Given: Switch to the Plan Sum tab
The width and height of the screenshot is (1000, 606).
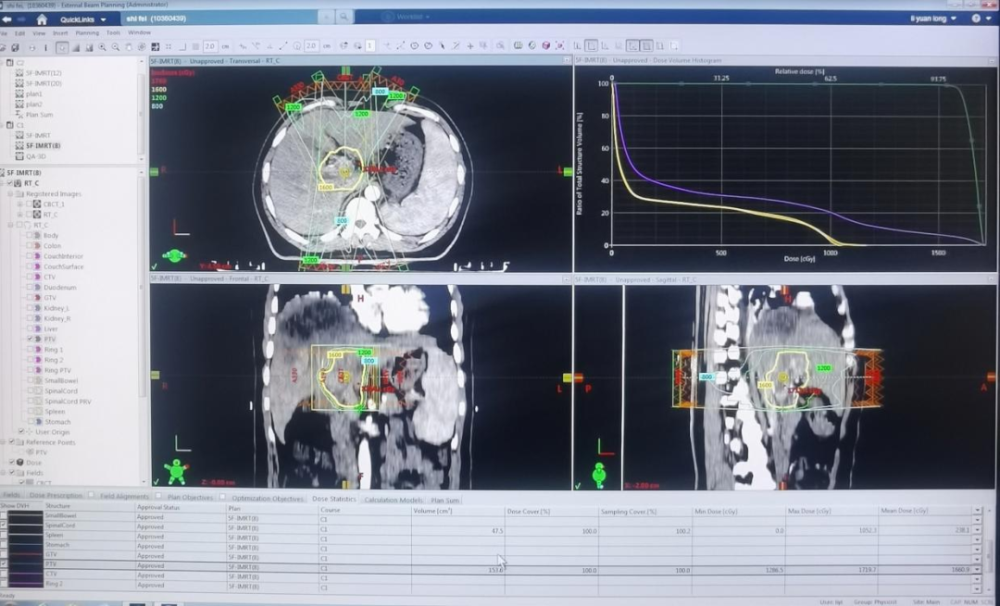Looking at the screenshot, I should point(445,499).
